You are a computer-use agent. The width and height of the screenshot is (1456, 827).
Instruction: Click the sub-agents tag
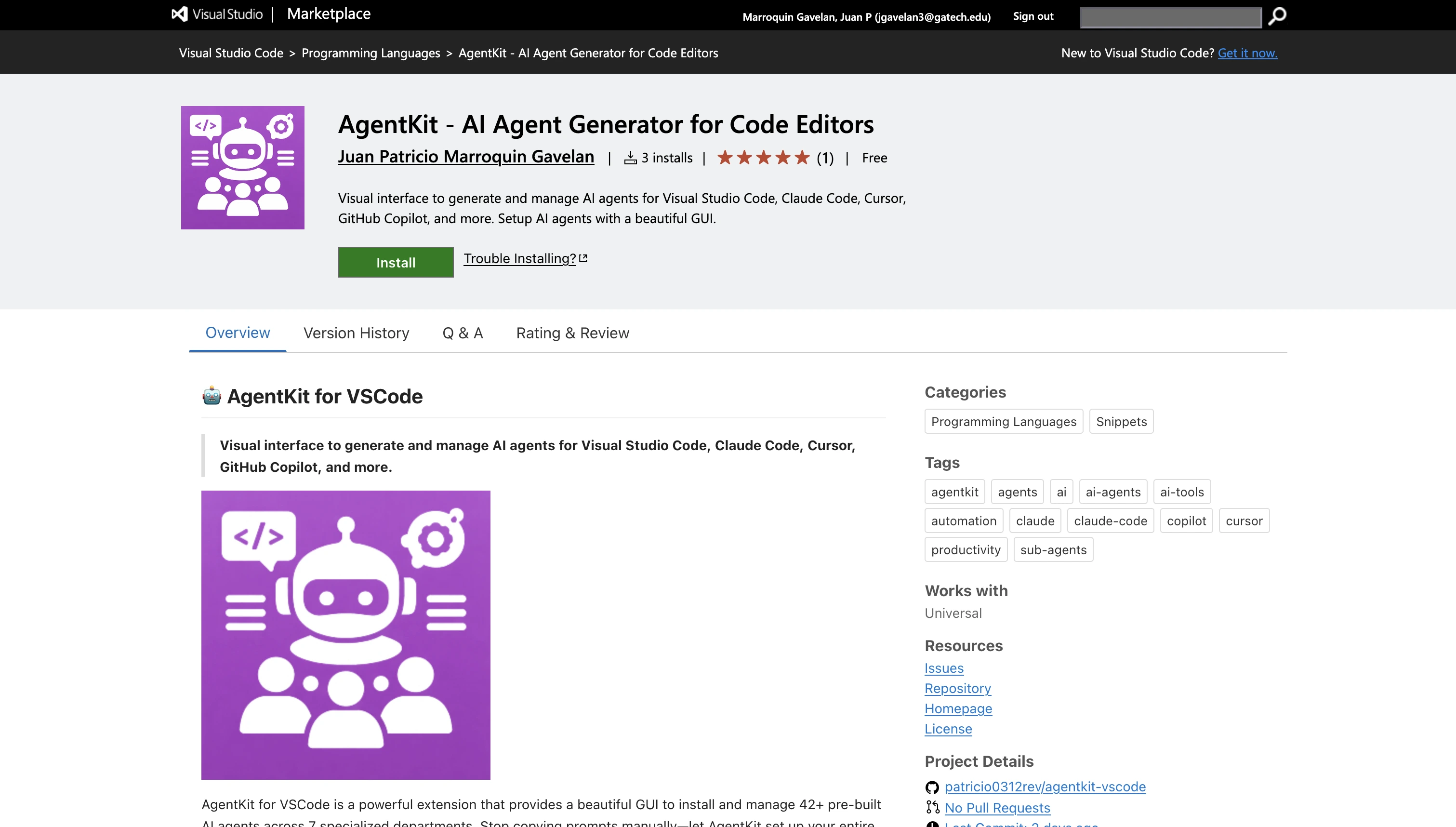pos(1054,550)
